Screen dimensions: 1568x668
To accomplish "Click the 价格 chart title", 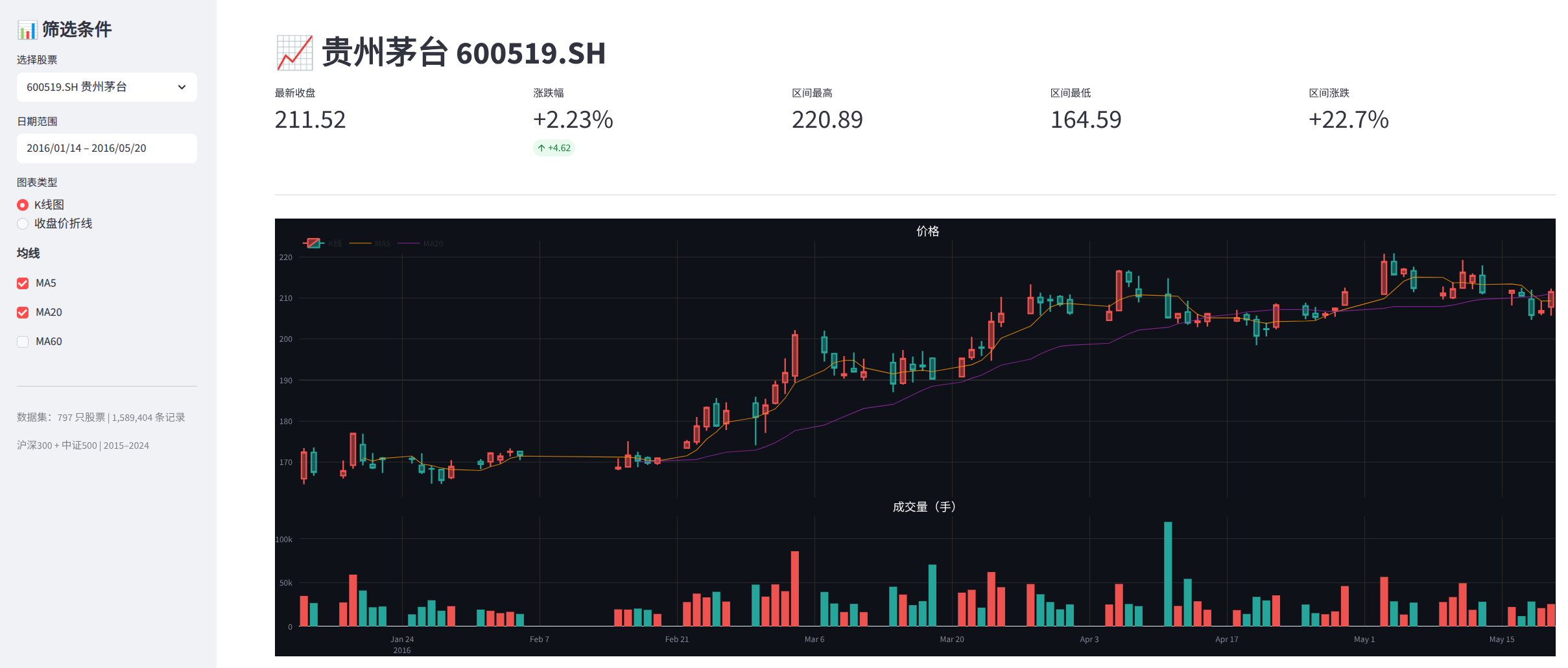I will pos(927,232).
